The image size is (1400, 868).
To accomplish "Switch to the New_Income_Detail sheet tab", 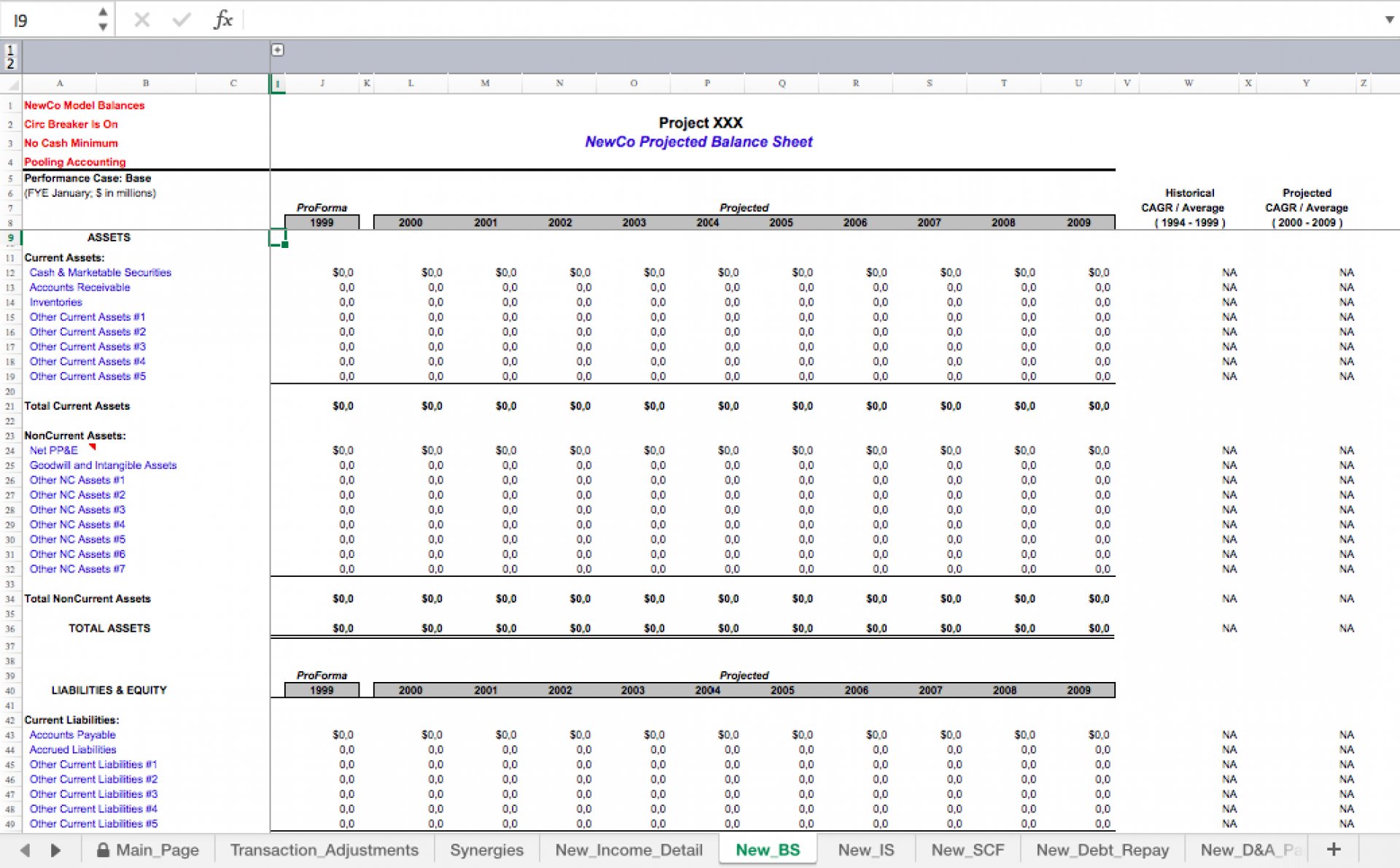I will pos(629,850).
